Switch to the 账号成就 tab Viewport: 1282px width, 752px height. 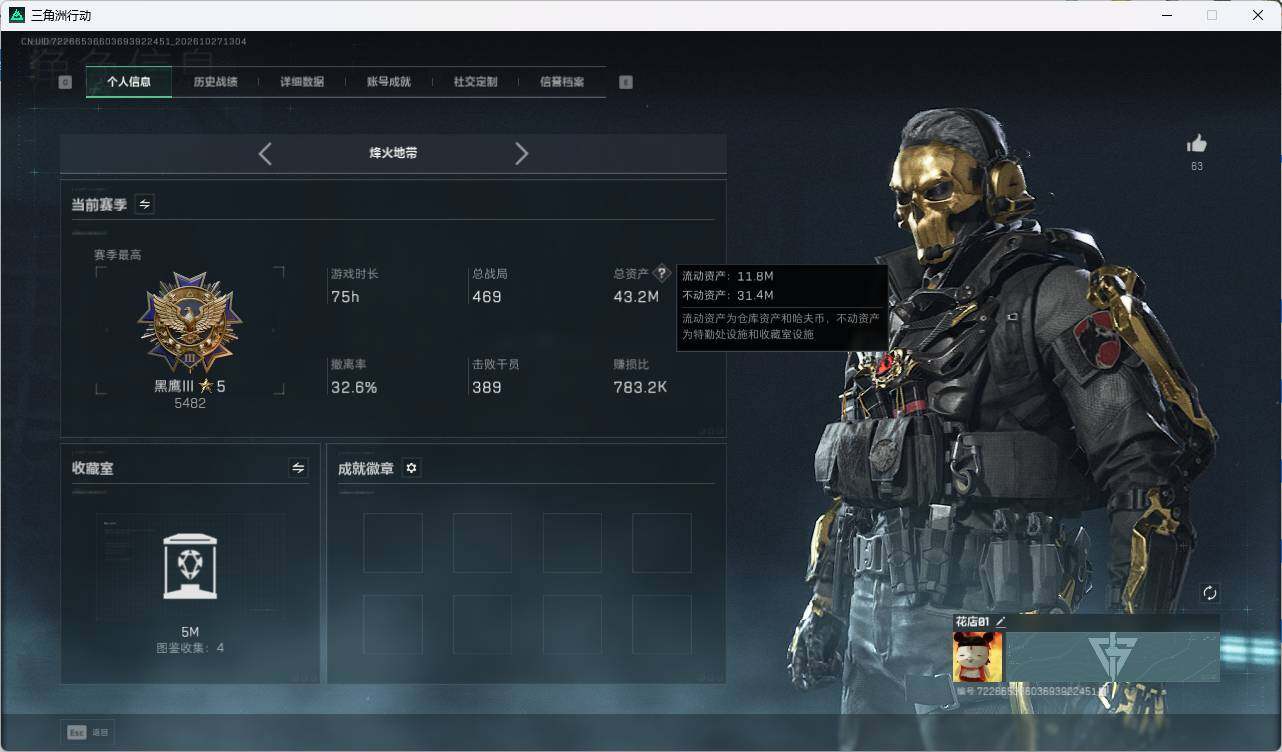pos(389,82)
